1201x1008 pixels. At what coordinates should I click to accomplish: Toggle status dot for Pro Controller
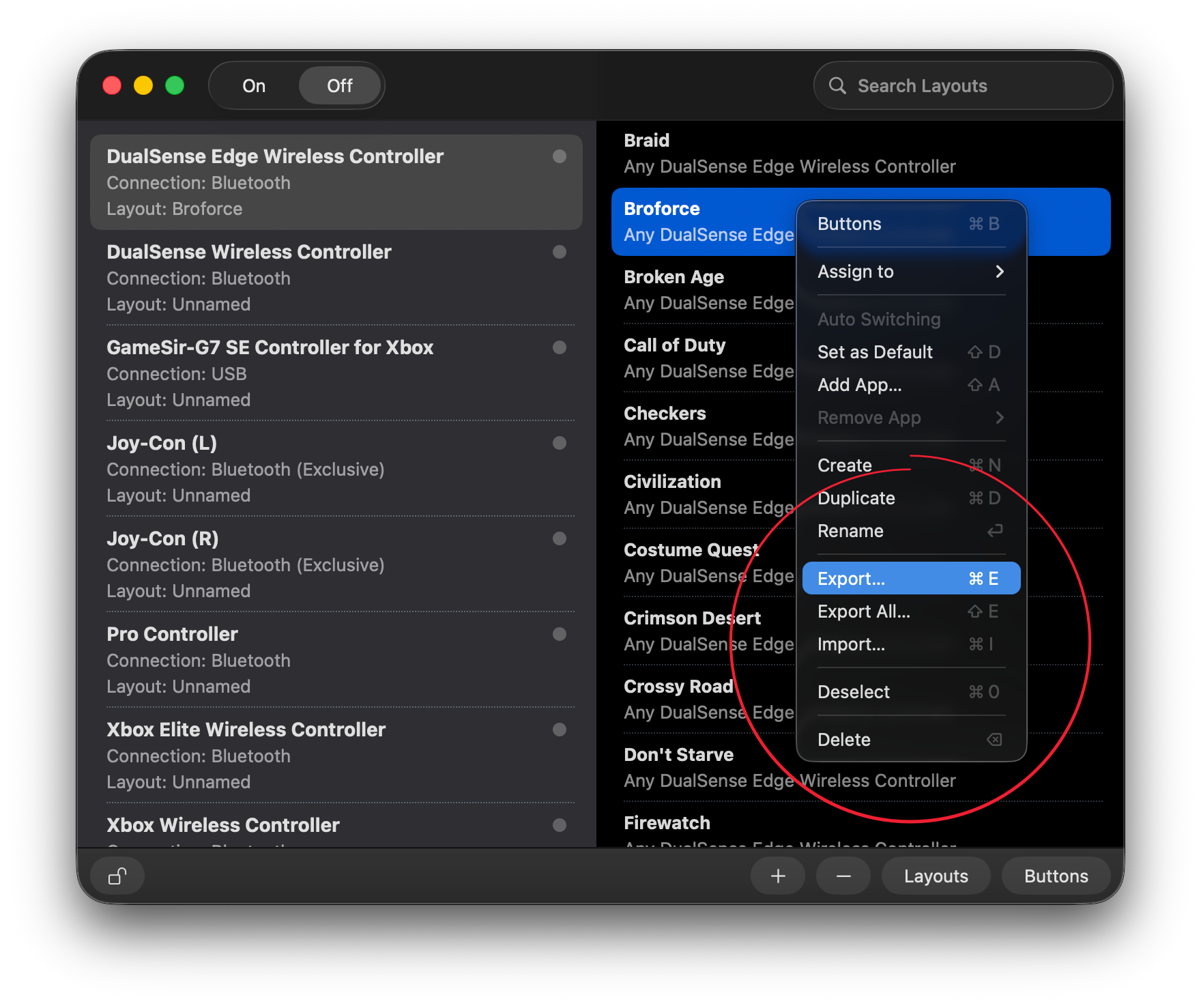(560, 634)
